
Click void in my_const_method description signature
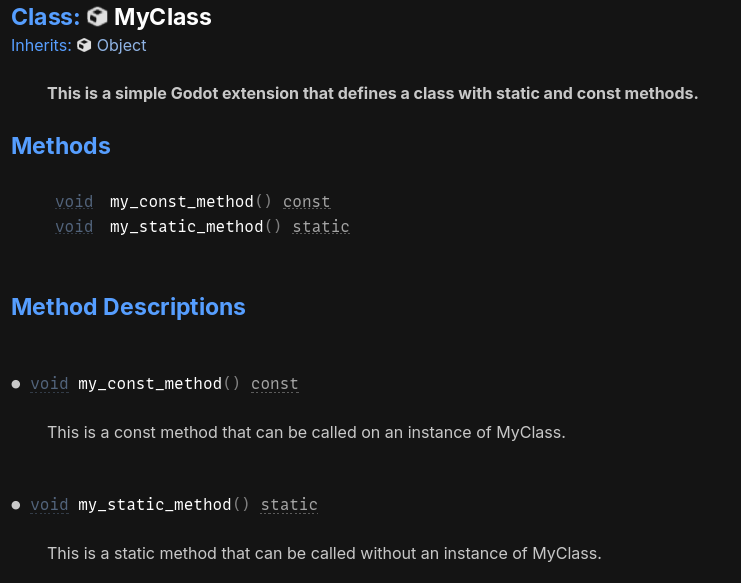click(50, 384)
